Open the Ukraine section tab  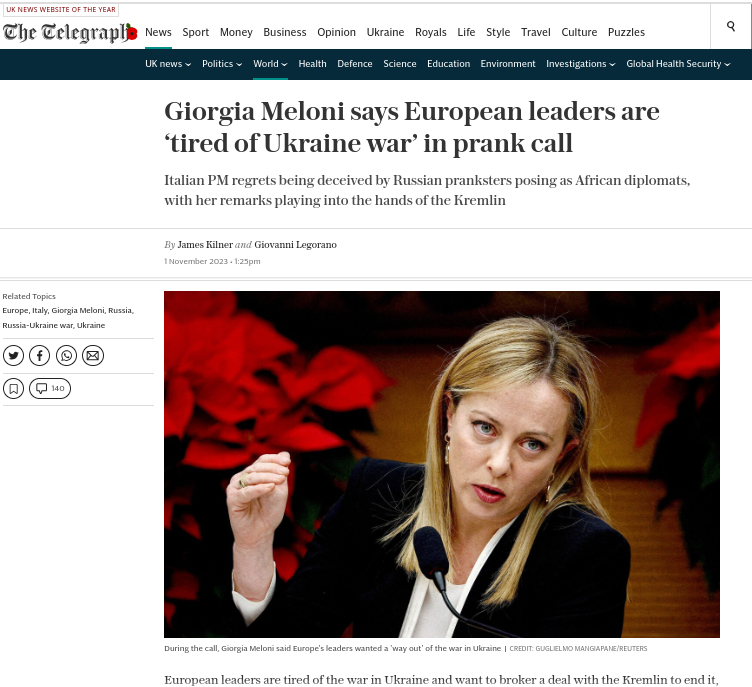point(385,32)
